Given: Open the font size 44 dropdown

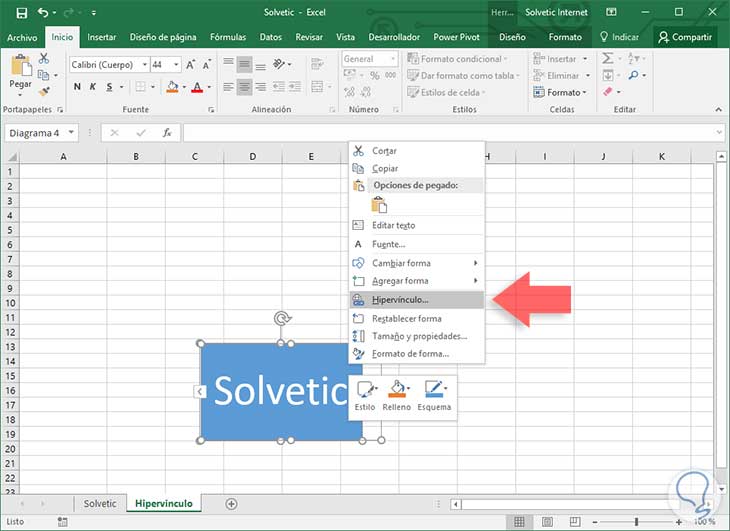Looking at the screenshot, I should point(176,65).
